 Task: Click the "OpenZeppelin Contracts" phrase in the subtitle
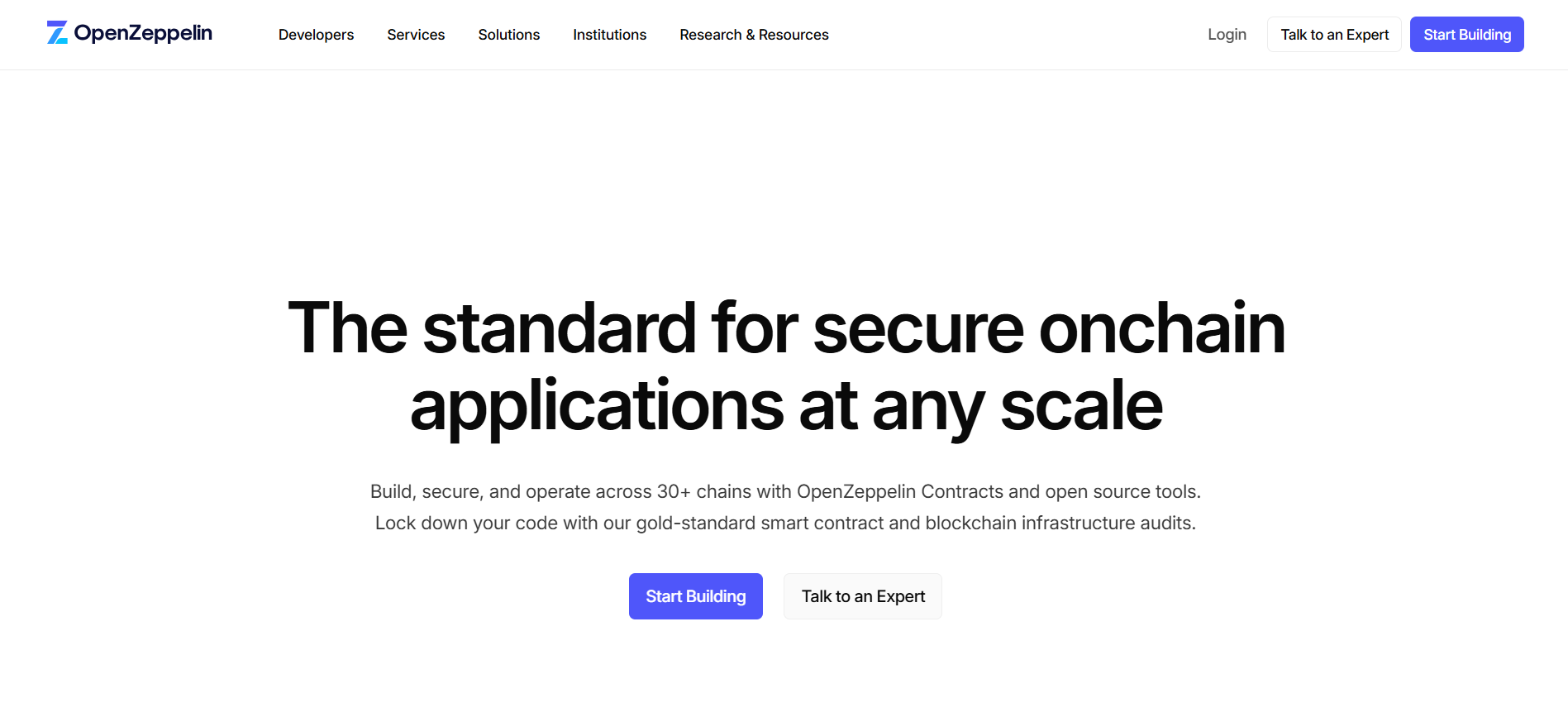point(899,492)
